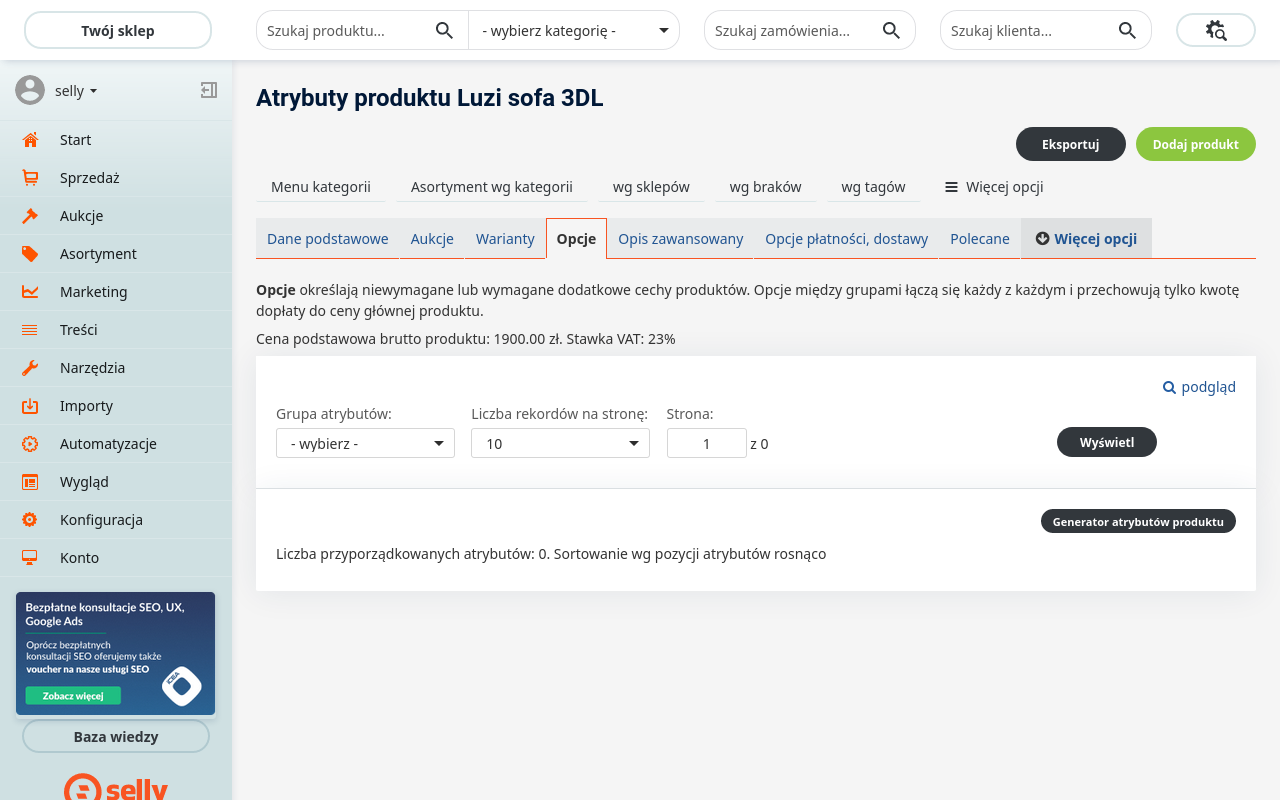Open the category selection dropdown
The height and width of the screenshot is (800, 1280).
tap(574, 30)
